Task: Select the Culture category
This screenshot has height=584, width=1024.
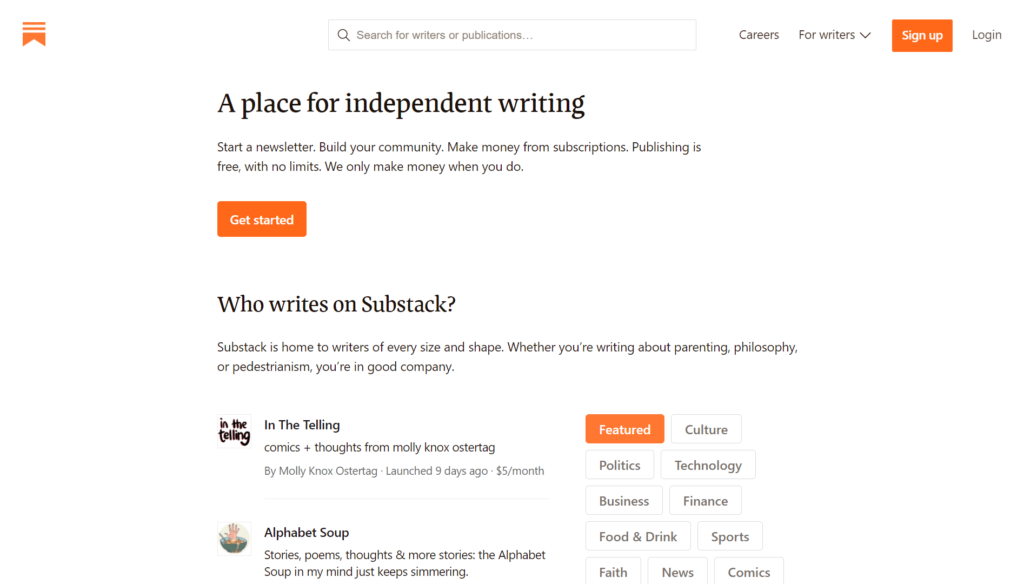Action: [706, 429]
